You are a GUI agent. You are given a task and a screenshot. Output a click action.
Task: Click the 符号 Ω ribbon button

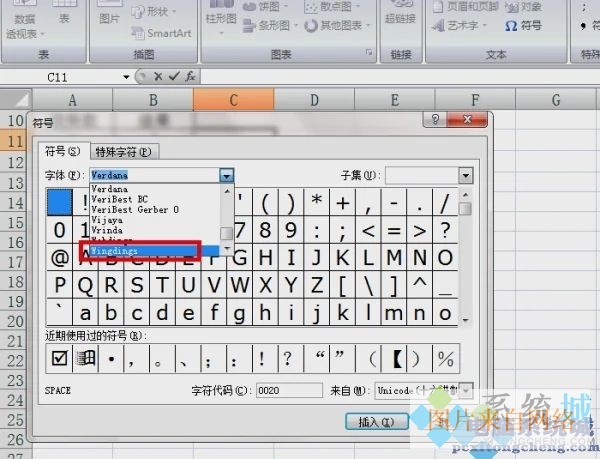[525, 27]
